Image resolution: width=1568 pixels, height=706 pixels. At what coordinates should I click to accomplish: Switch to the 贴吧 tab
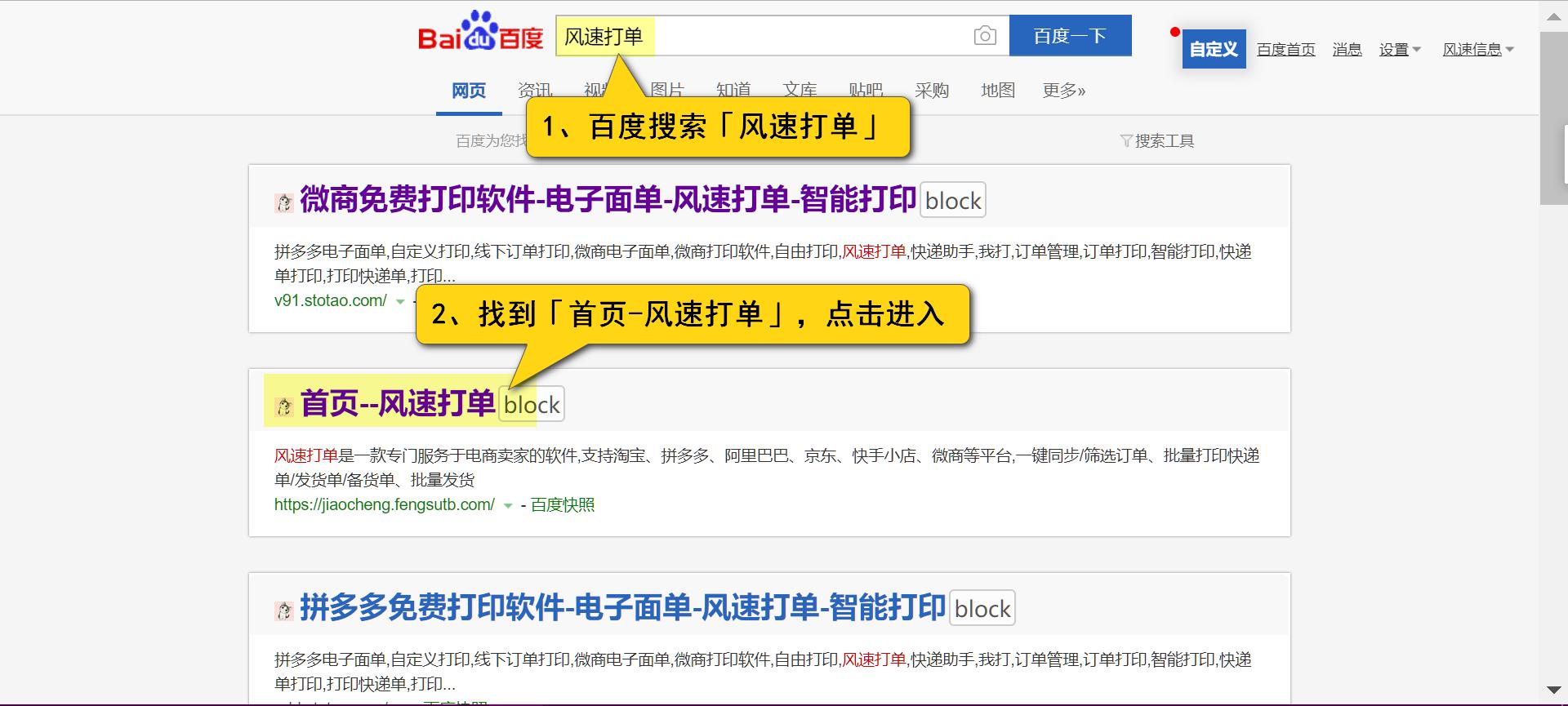pyautogui.click(x=866, y=91)
